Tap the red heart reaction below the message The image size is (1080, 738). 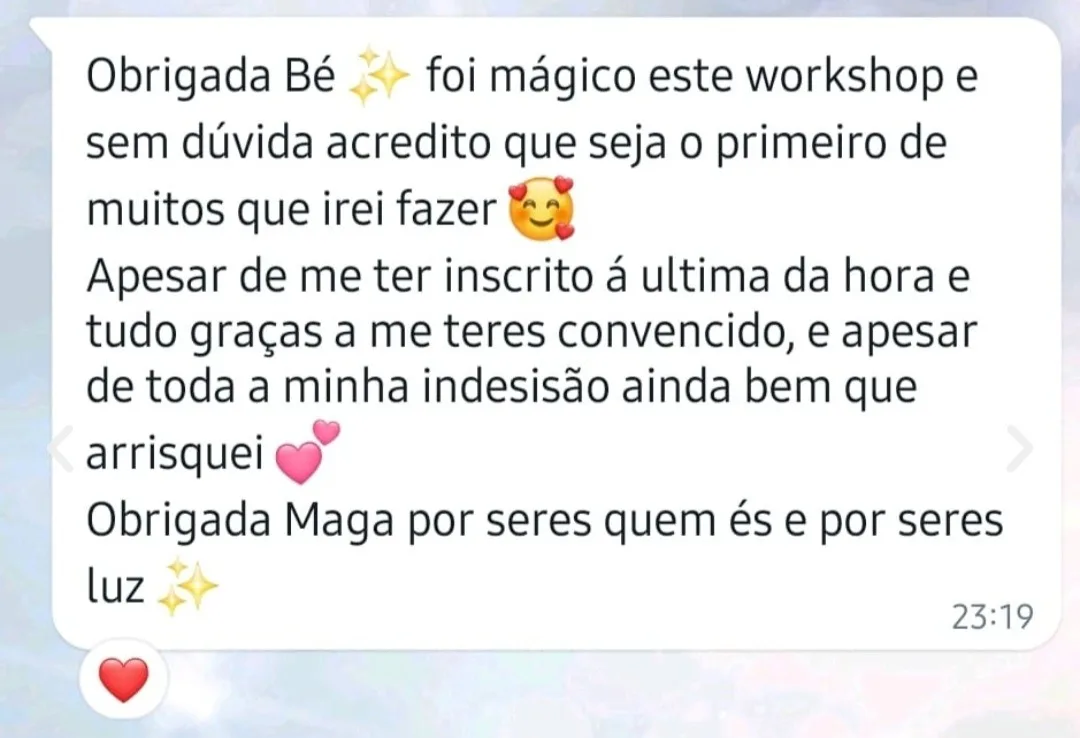(x=123, y=679)
